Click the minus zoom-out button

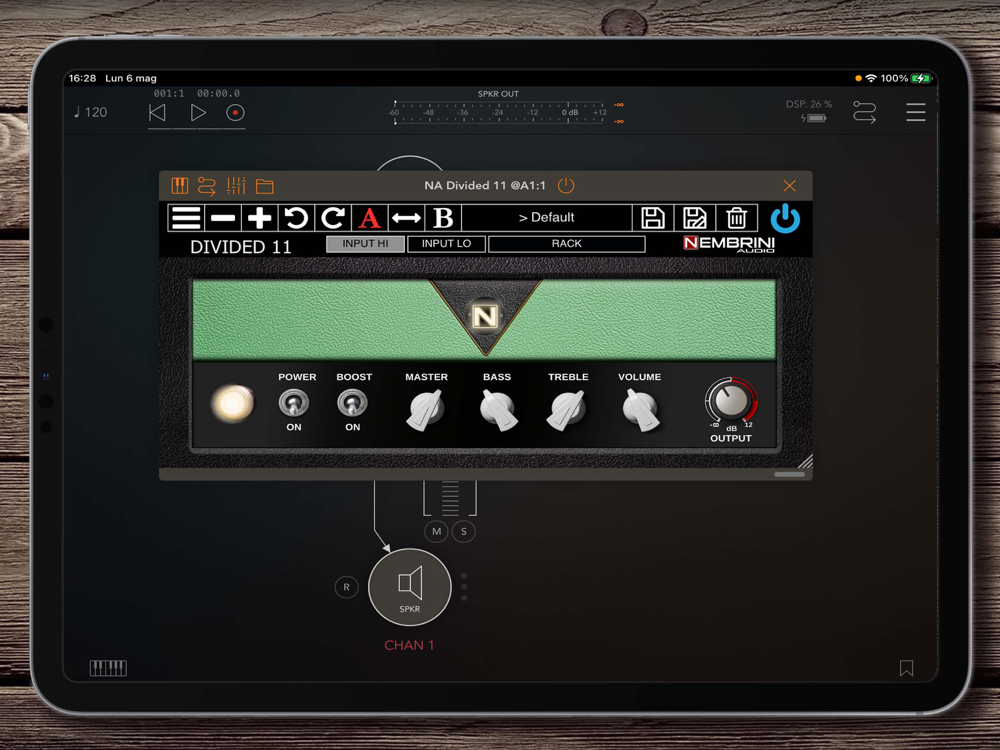coord(223,217)
